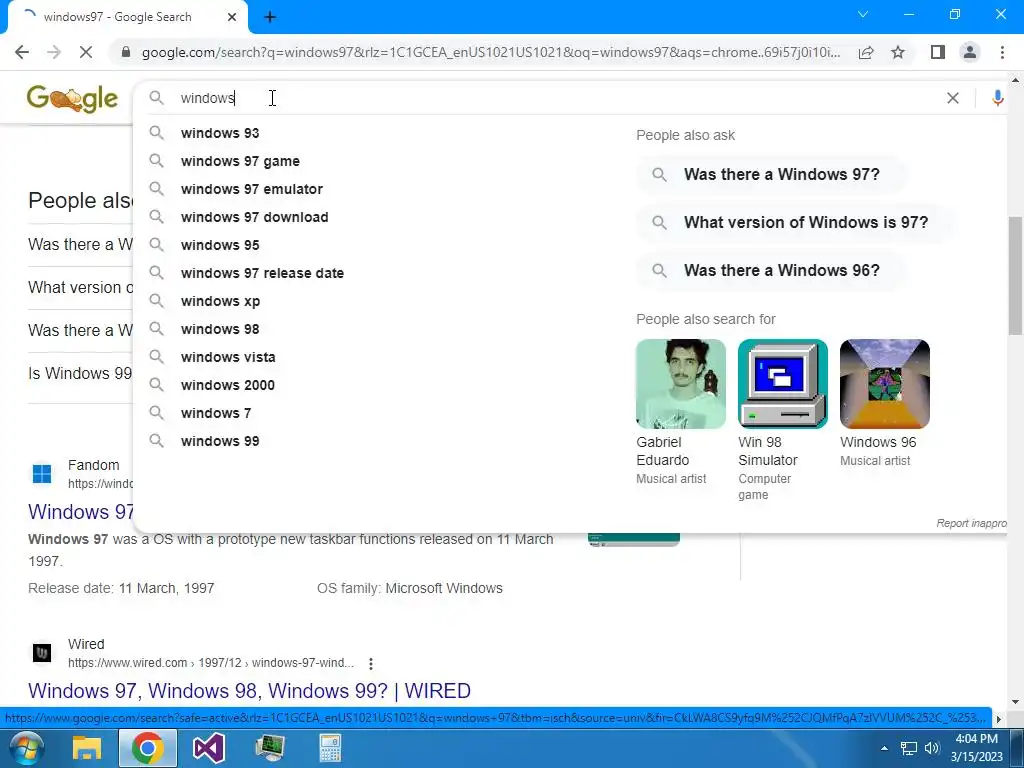Click 'Was there a Windows 96?' question
This screenshot has height=768, width=1024.
click(x=771, y=270)
